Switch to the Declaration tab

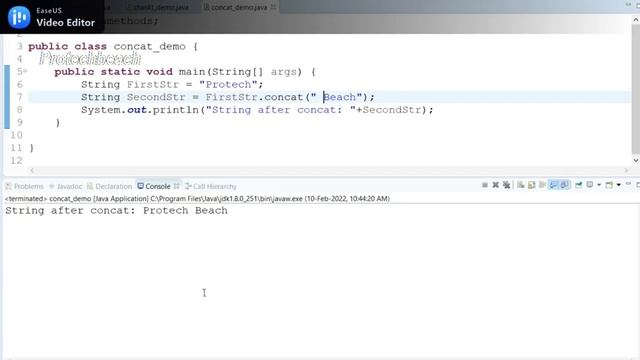coord(109,186)
